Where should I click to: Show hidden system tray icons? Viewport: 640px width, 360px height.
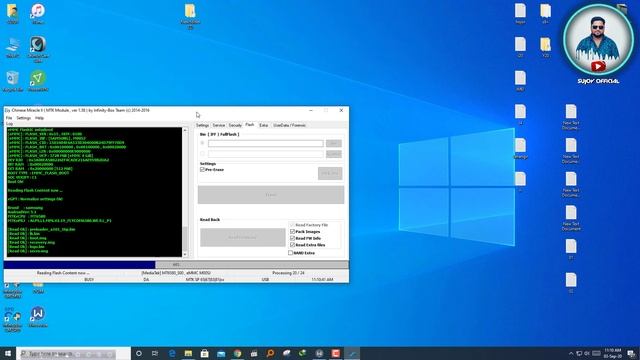tap(571, 353)
